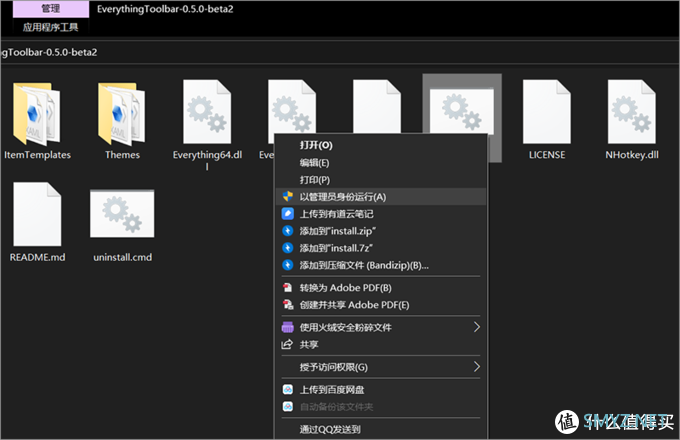This screenshot has width=680, height=440.
Task: Choose 打印(P) from the context menu
Action: tap(381, 179)
